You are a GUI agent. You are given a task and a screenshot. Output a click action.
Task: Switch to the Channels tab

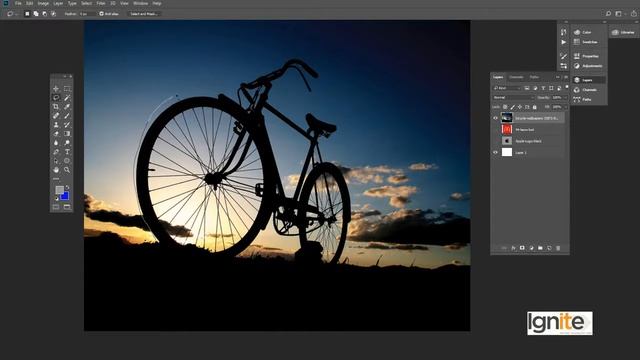[x=516, y=77]
